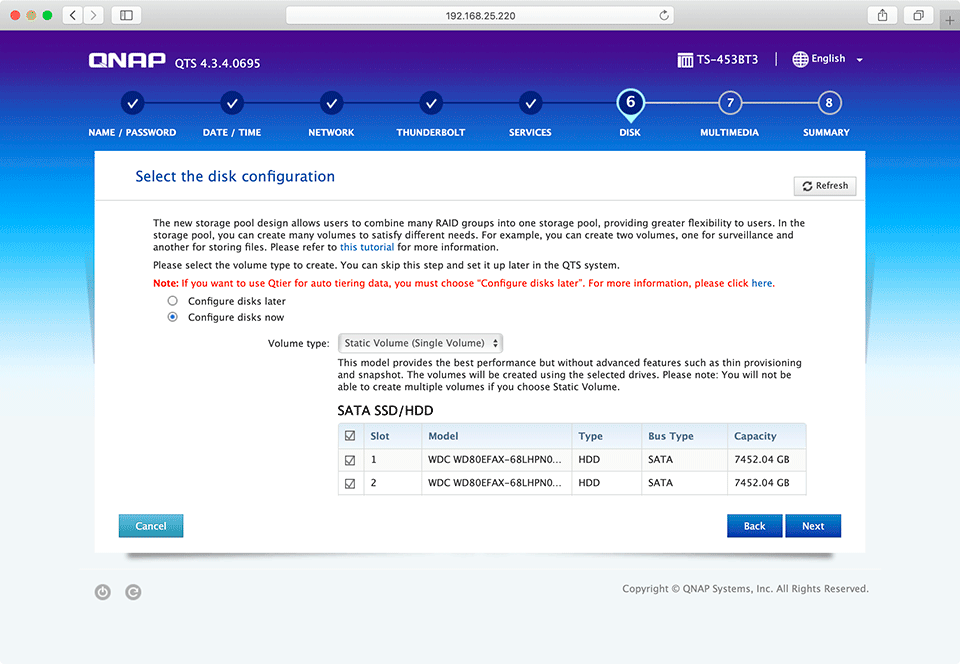Go to Network step checkmark
The image size is (960, 664).
tap(331, 103)
